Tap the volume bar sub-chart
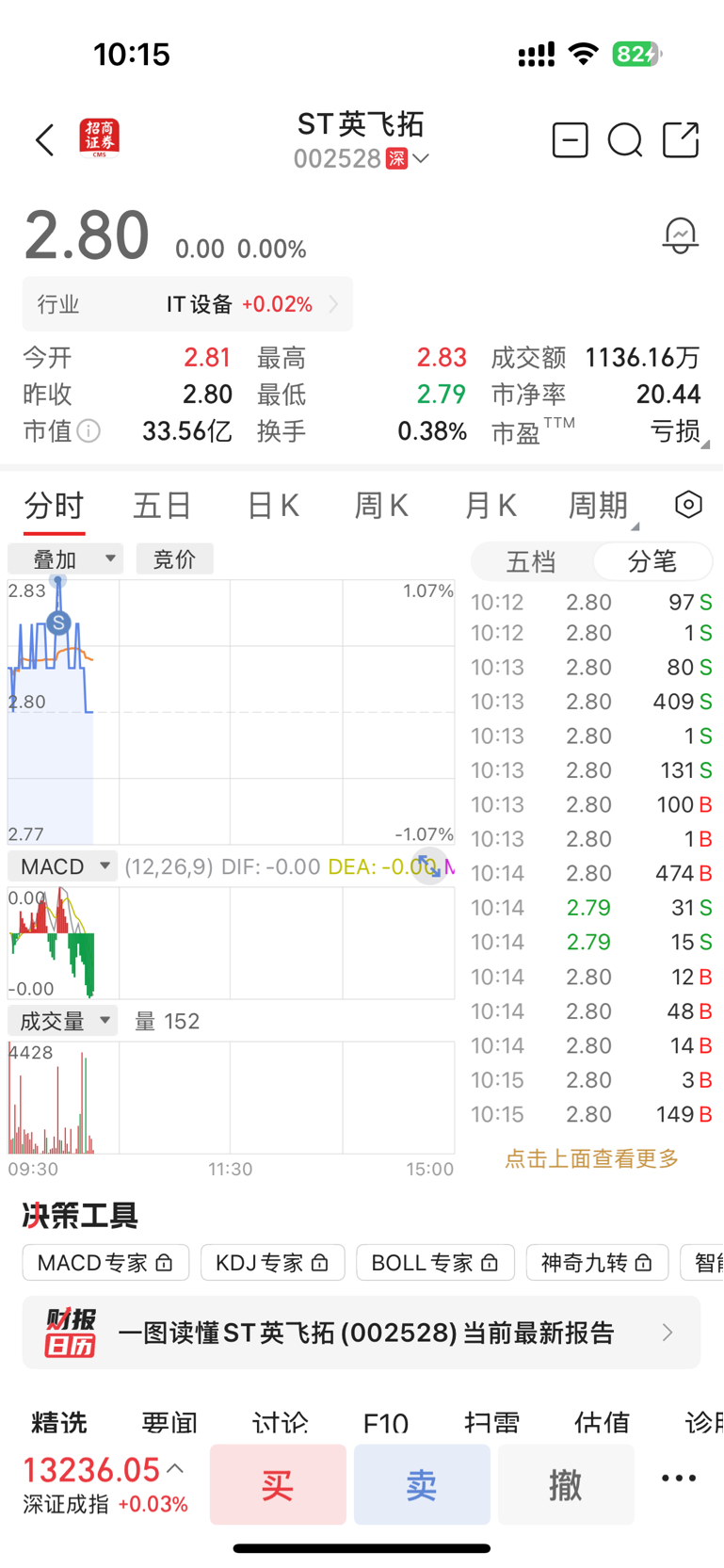Image resolution: width=724 pixels, height=1568 pixels. point(231,1097)
